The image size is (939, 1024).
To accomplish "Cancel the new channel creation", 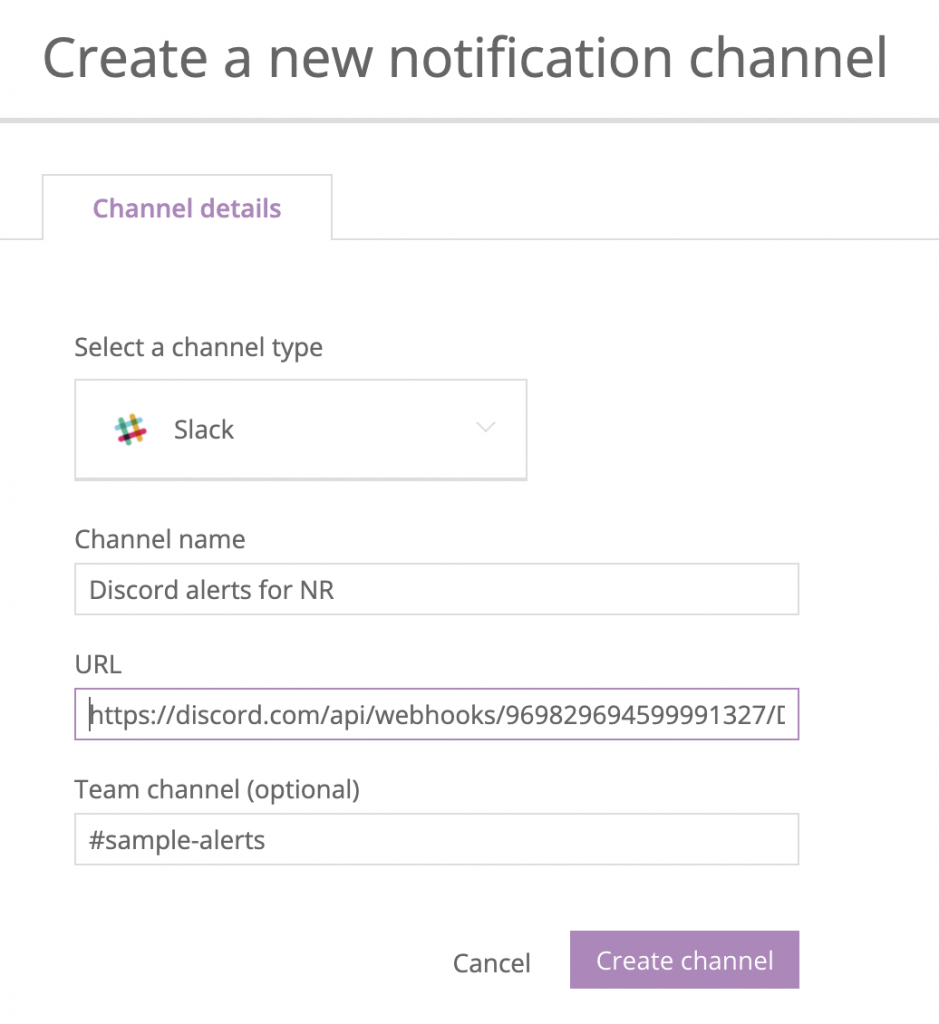I will pyautogui.click(x=492, y=963).
